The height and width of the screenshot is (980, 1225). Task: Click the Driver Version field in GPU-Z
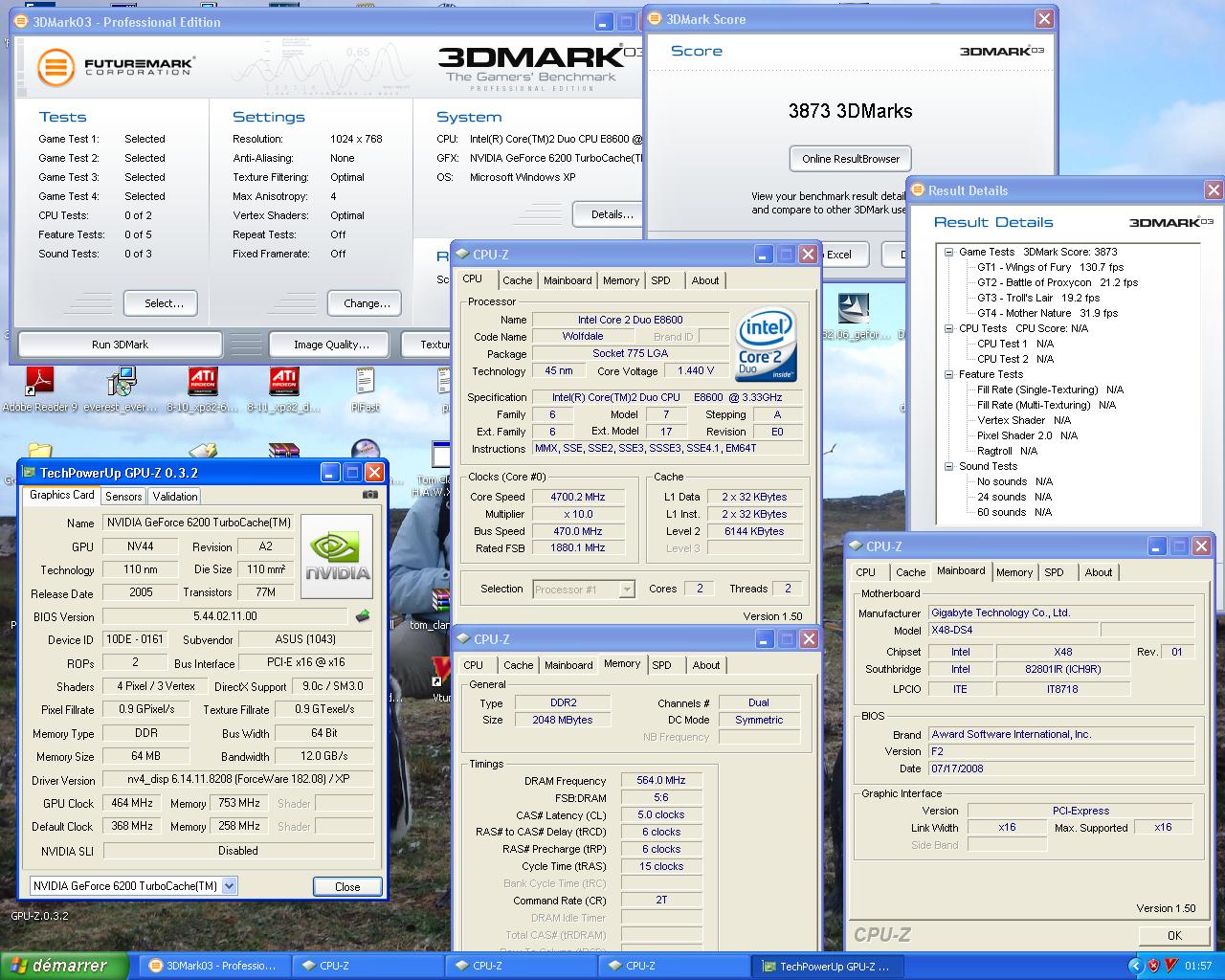point(237,780)
